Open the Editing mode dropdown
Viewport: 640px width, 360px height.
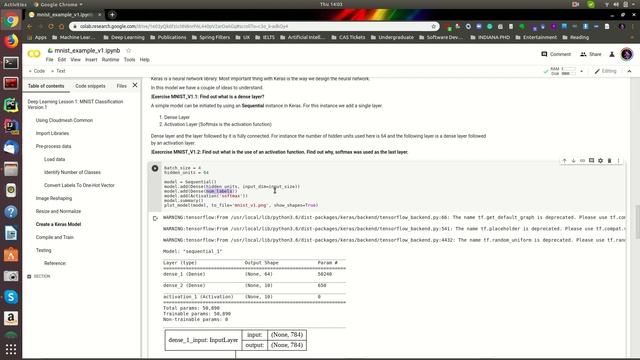605,71
